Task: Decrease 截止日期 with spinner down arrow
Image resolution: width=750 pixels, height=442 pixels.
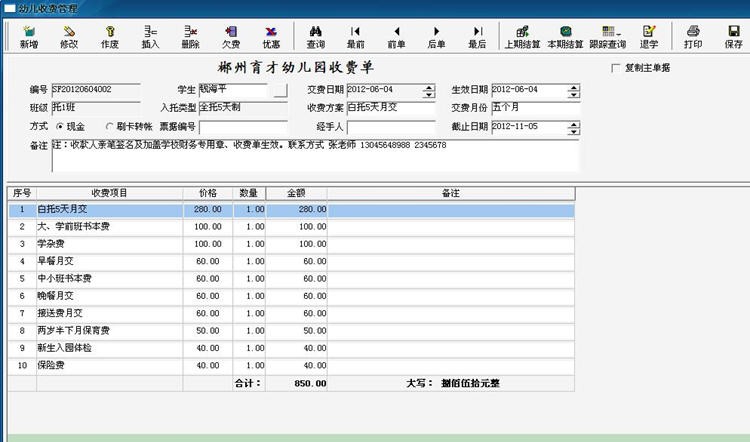Action: click(574, 132)
